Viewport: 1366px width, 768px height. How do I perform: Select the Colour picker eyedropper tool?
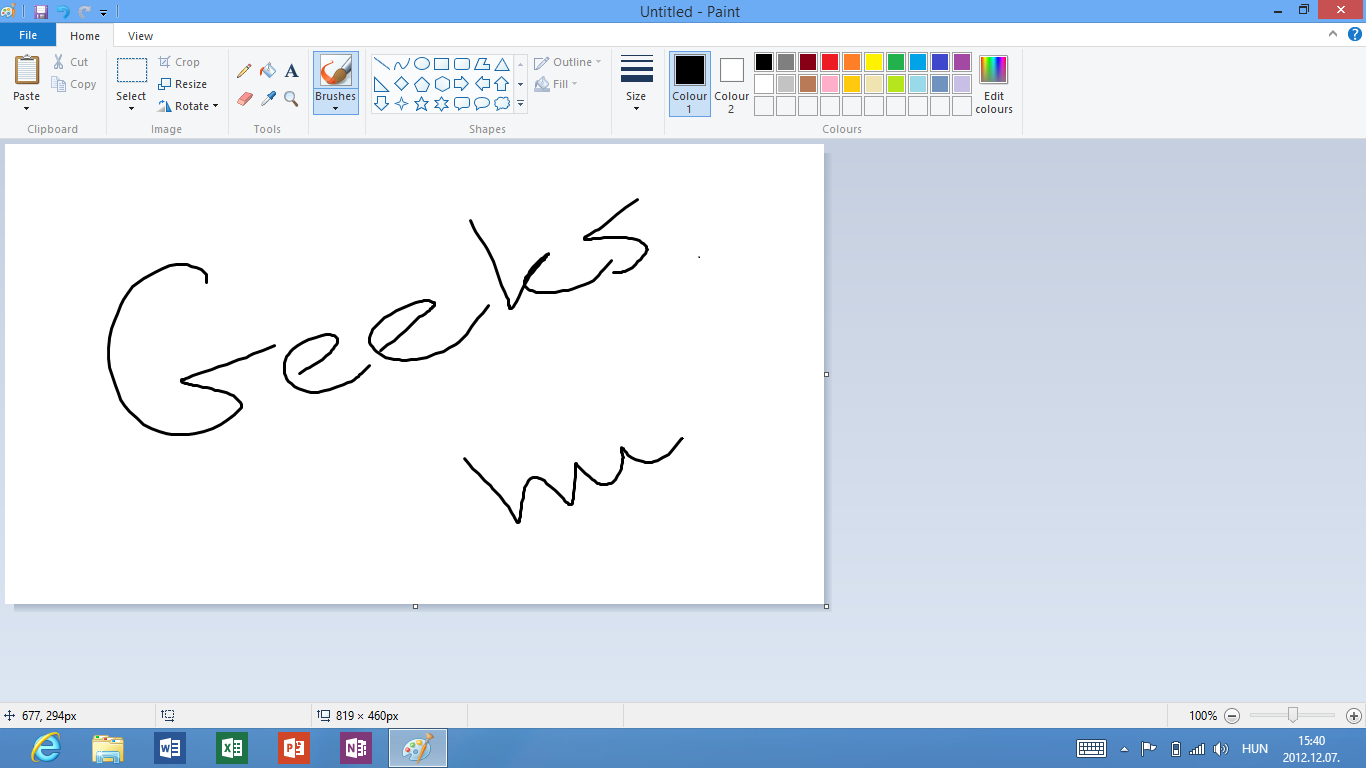pos(267,98)
